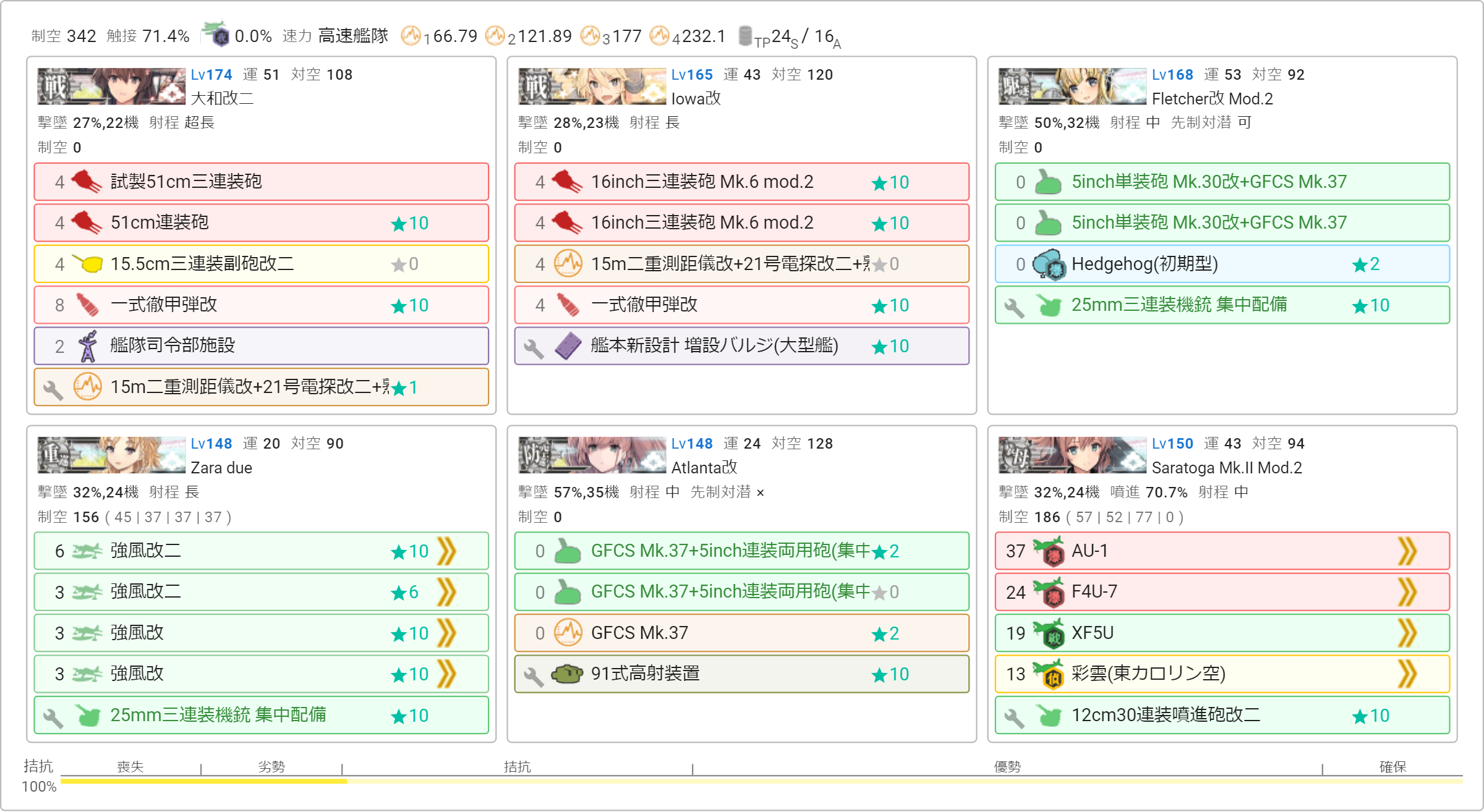This screenshot has width=1484, height=812.
Task: Click the Hedgehog(初期型) depth charge icon
Action: coord(1049,264)
